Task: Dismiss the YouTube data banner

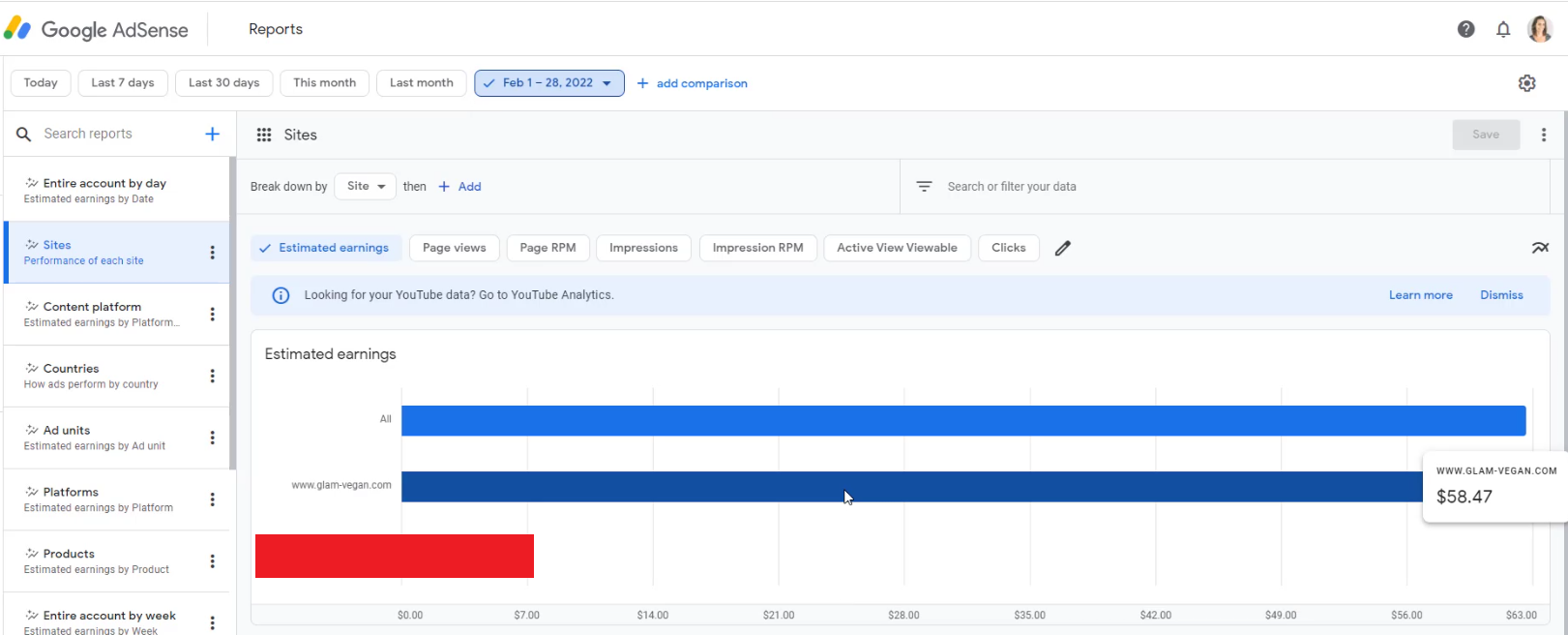Action: click(1501, 295)
